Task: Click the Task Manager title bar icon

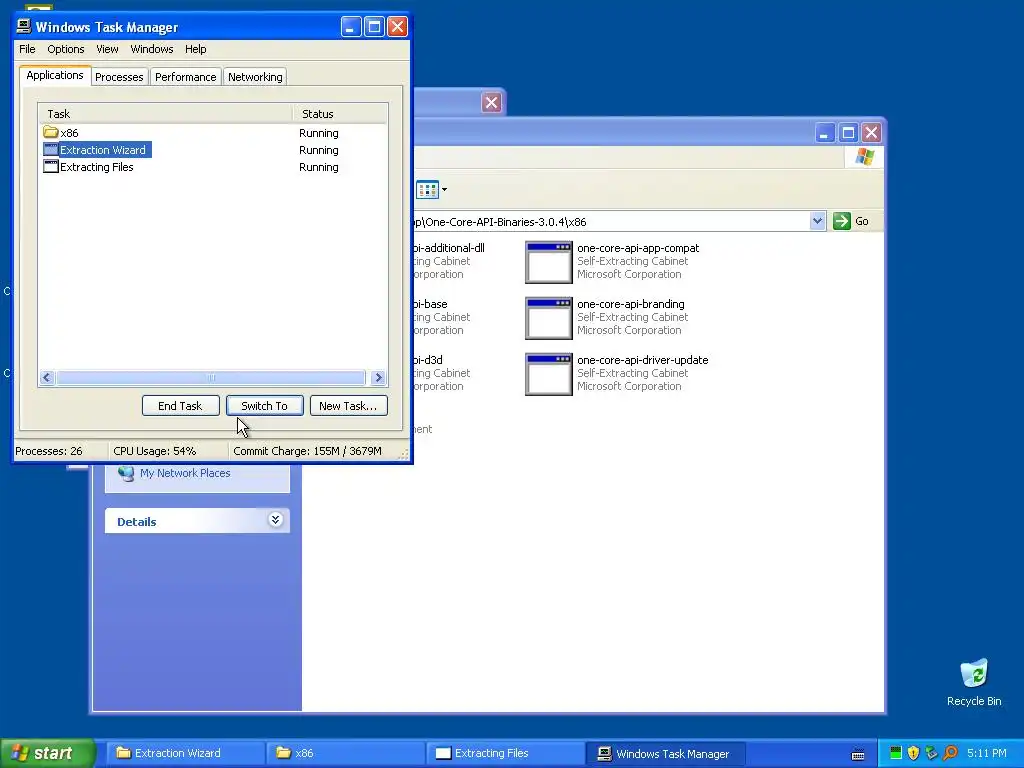Action: click(24, 26)
